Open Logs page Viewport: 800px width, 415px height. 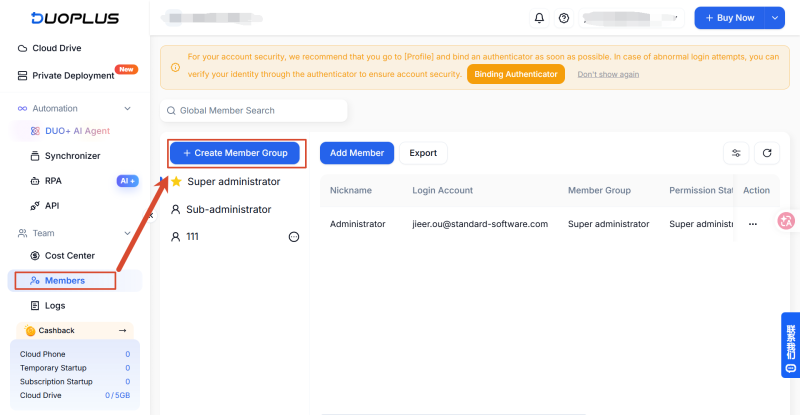click(x=48, y=306)
